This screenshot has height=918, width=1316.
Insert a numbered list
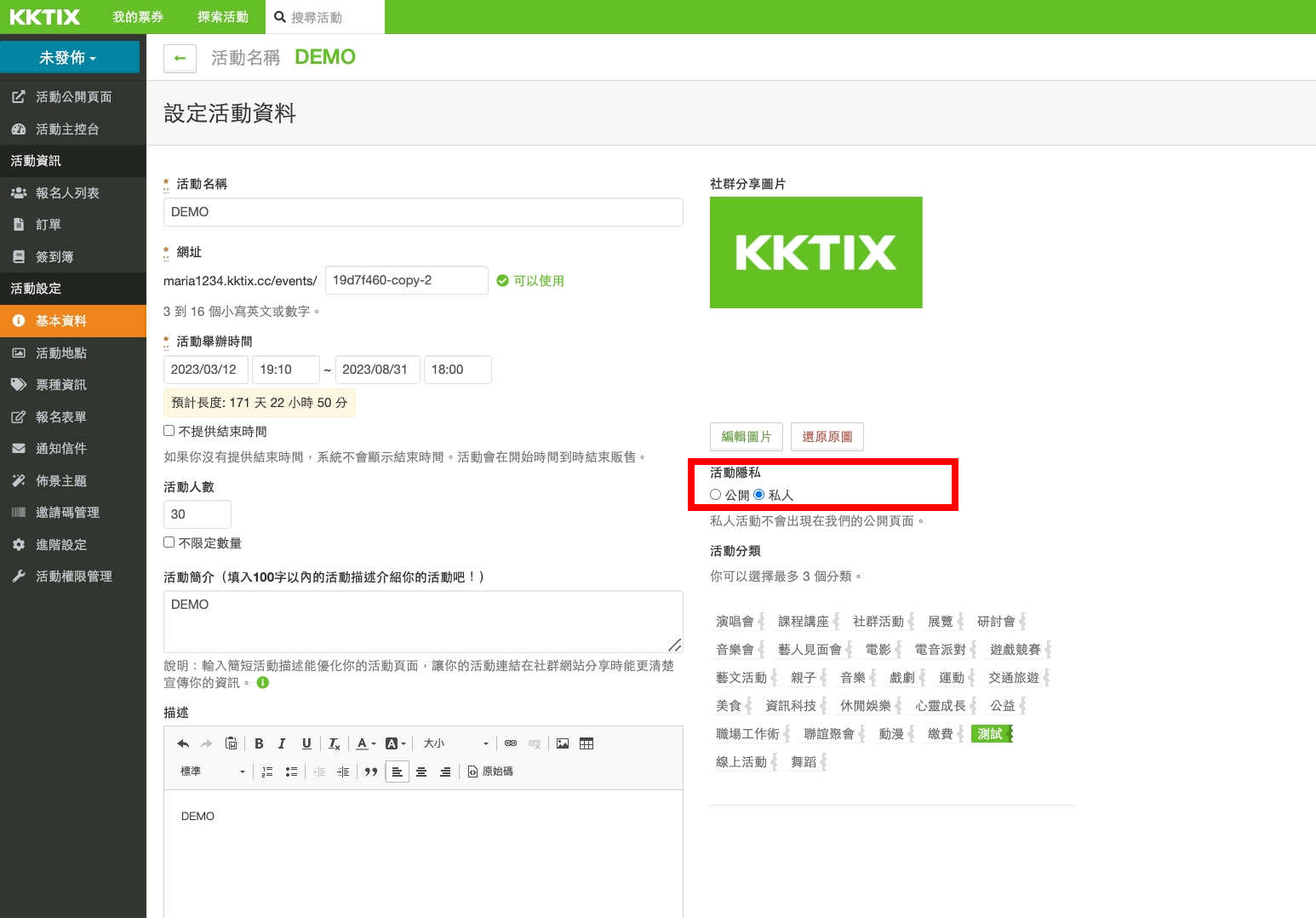pos(267,772)
